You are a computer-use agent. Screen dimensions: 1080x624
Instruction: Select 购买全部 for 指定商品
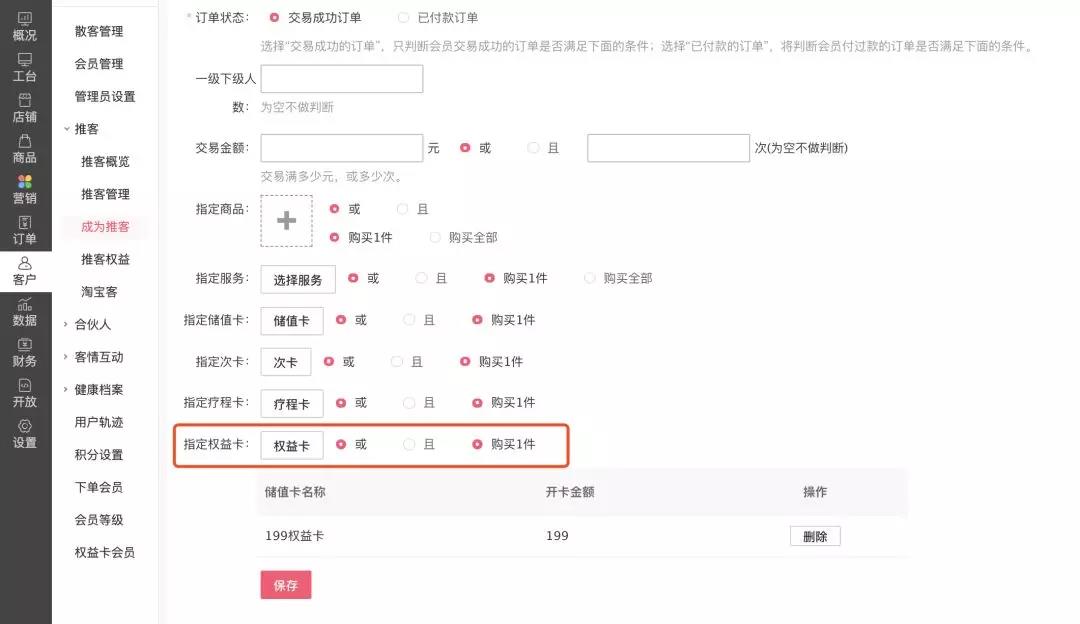pyautogui.click(x=435, y=237)
